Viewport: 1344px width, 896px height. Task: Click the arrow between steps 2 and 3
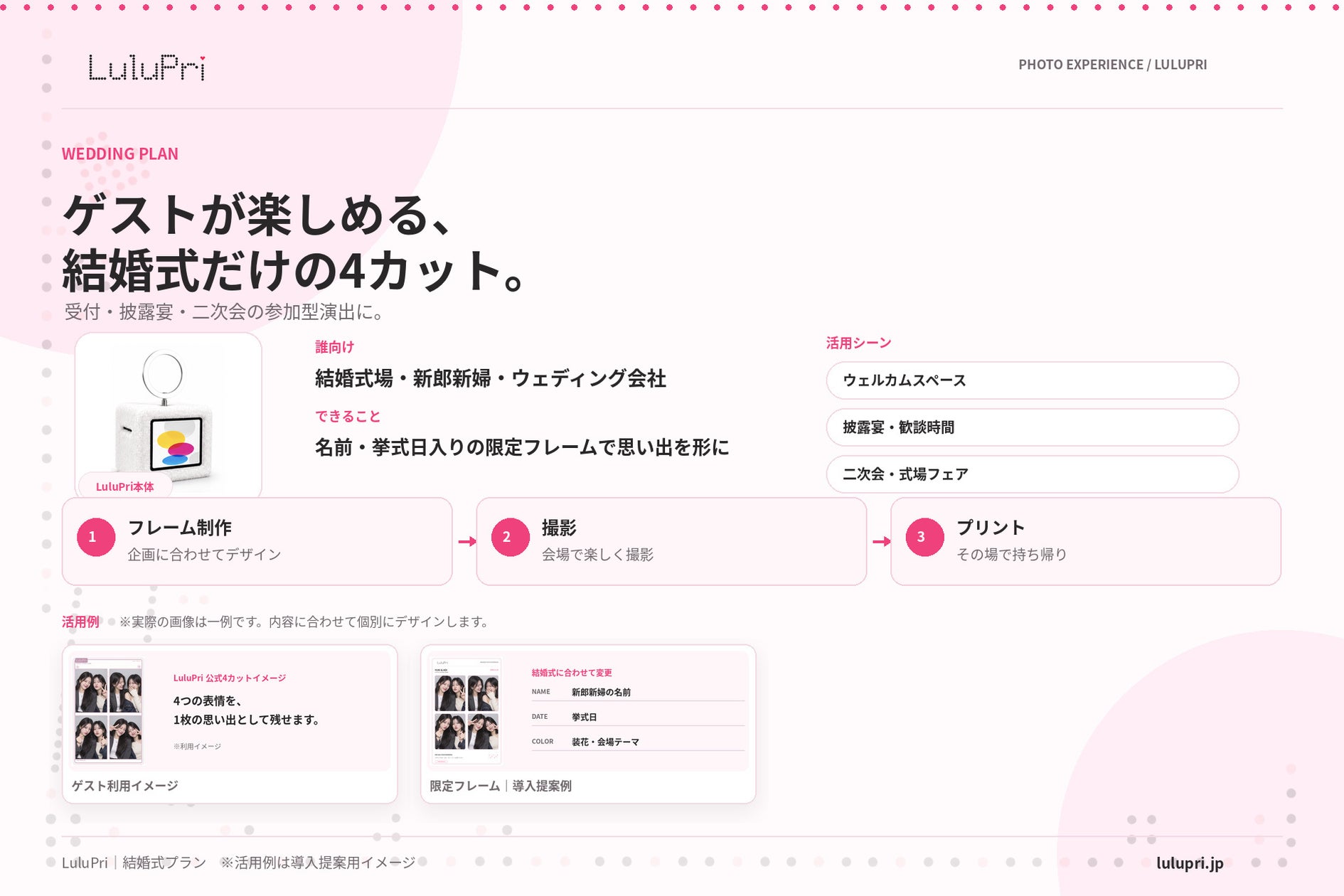click(882, 542)
